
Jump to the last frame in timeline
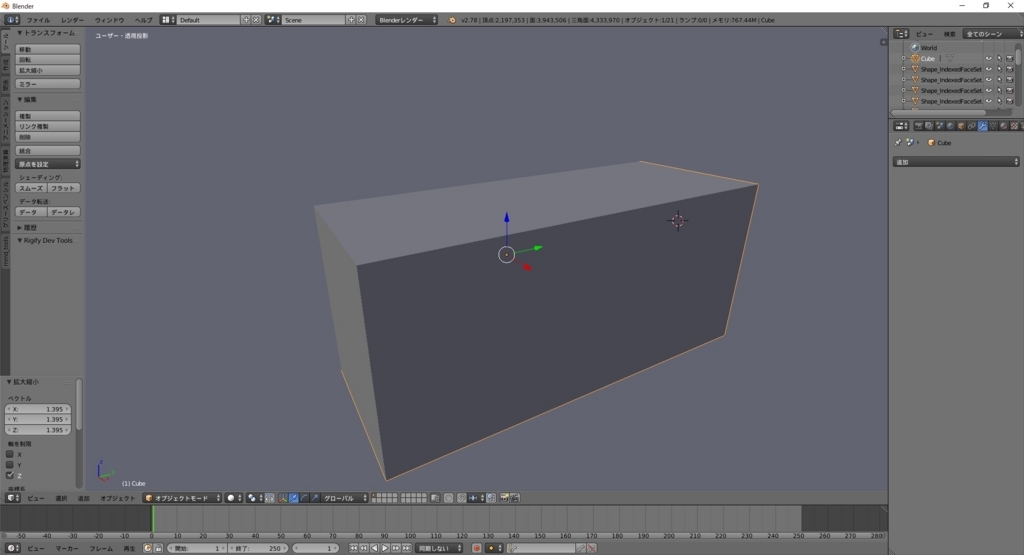[x=406, y=548]
